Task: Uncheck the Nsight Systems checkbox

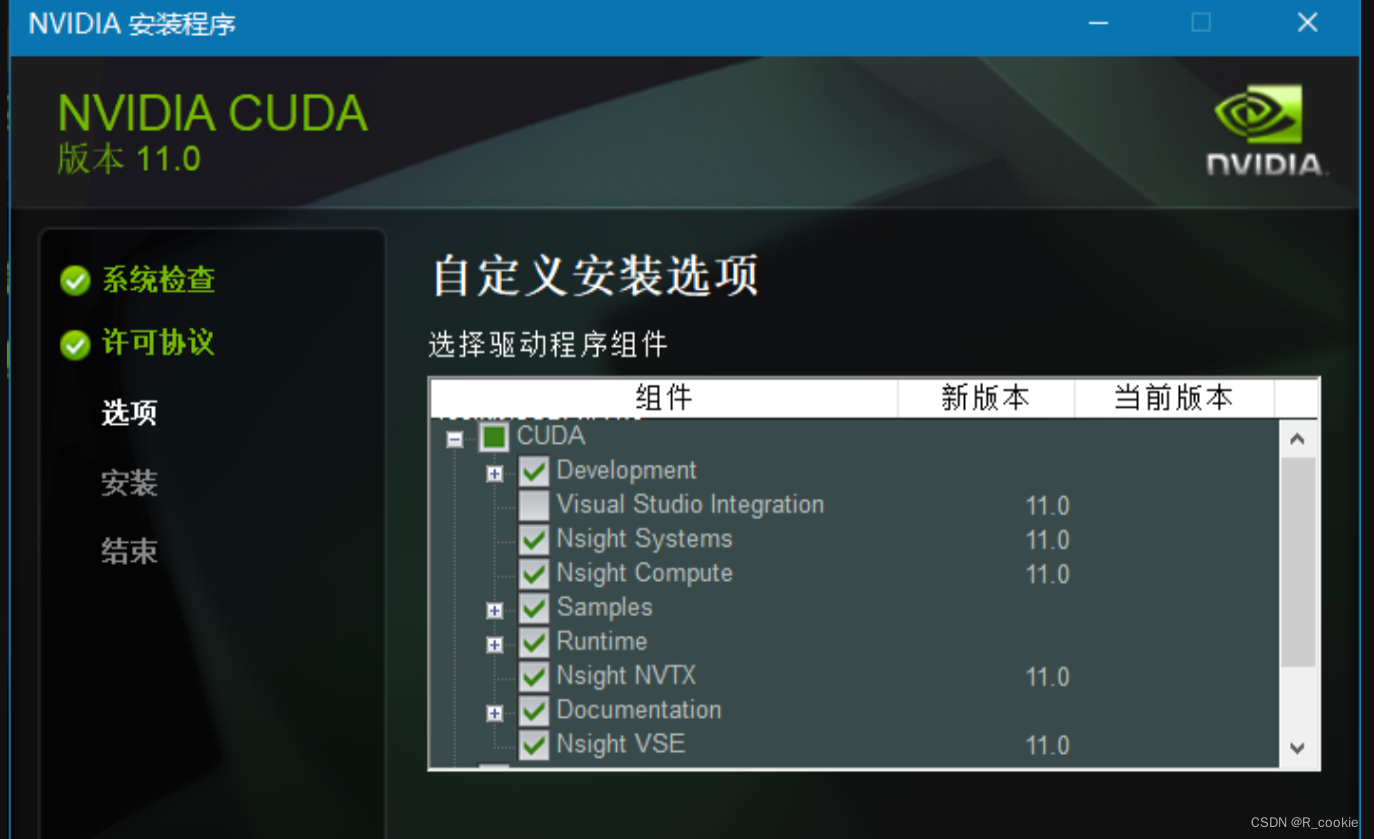Action: coord(534,539)
